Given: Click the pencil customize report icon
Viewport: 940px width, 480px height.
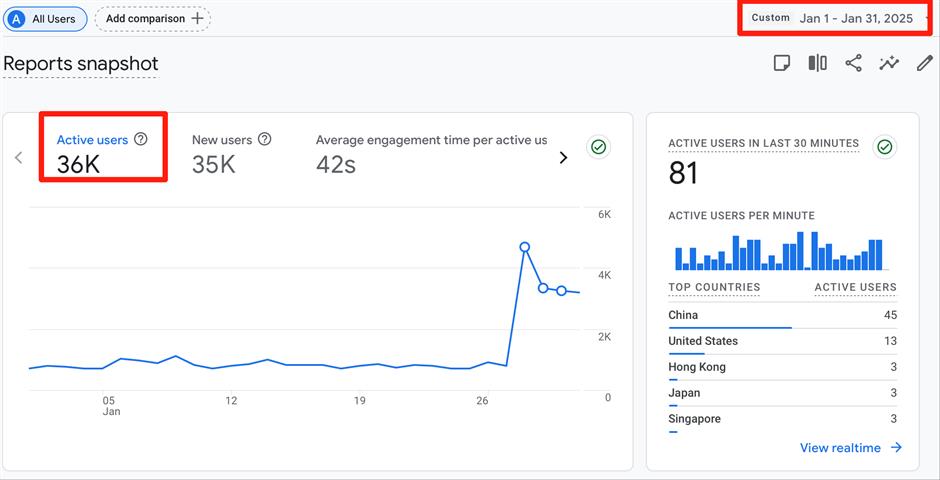Looking at the screenshot, I should click(925, 63).
